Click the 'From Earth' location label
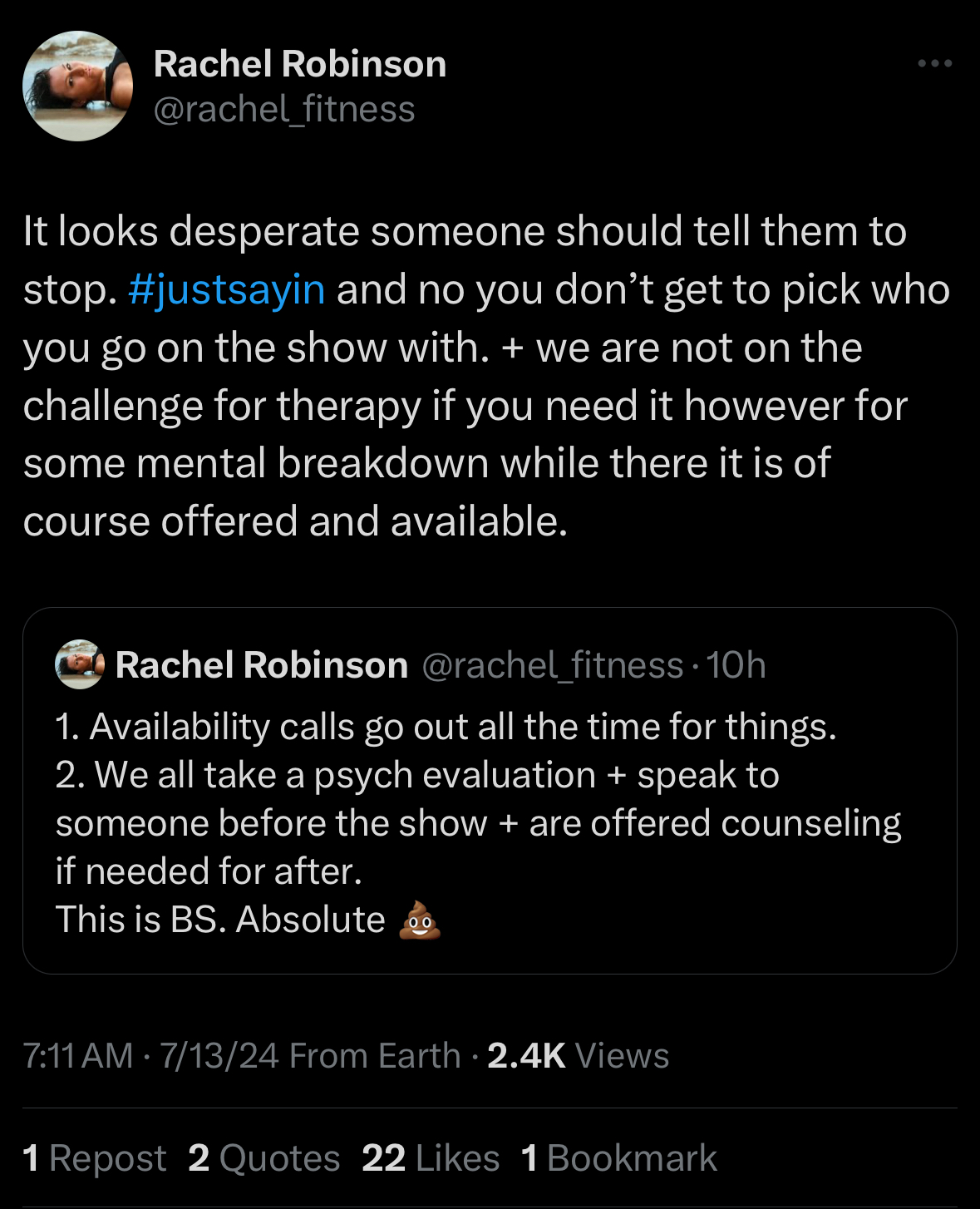 [375, 1056]
